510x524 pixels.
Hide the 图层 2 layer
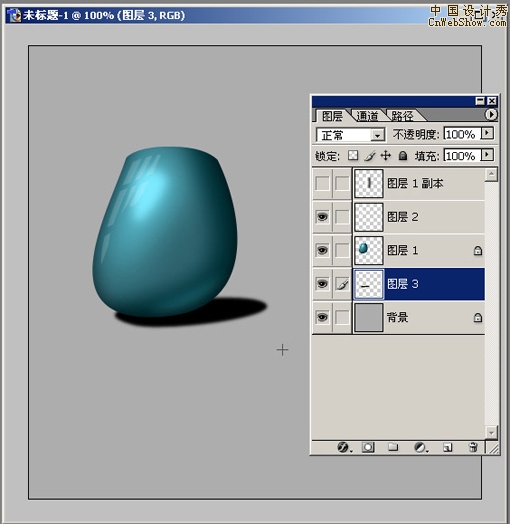pyautogui.click(x=322, y=217)
